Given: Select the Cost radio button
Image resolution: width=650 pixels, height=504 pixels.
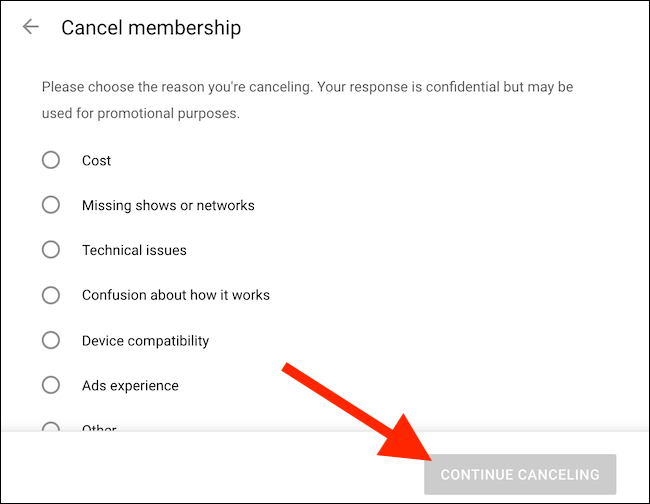Looking at the screenshot, I should (51, 160).
